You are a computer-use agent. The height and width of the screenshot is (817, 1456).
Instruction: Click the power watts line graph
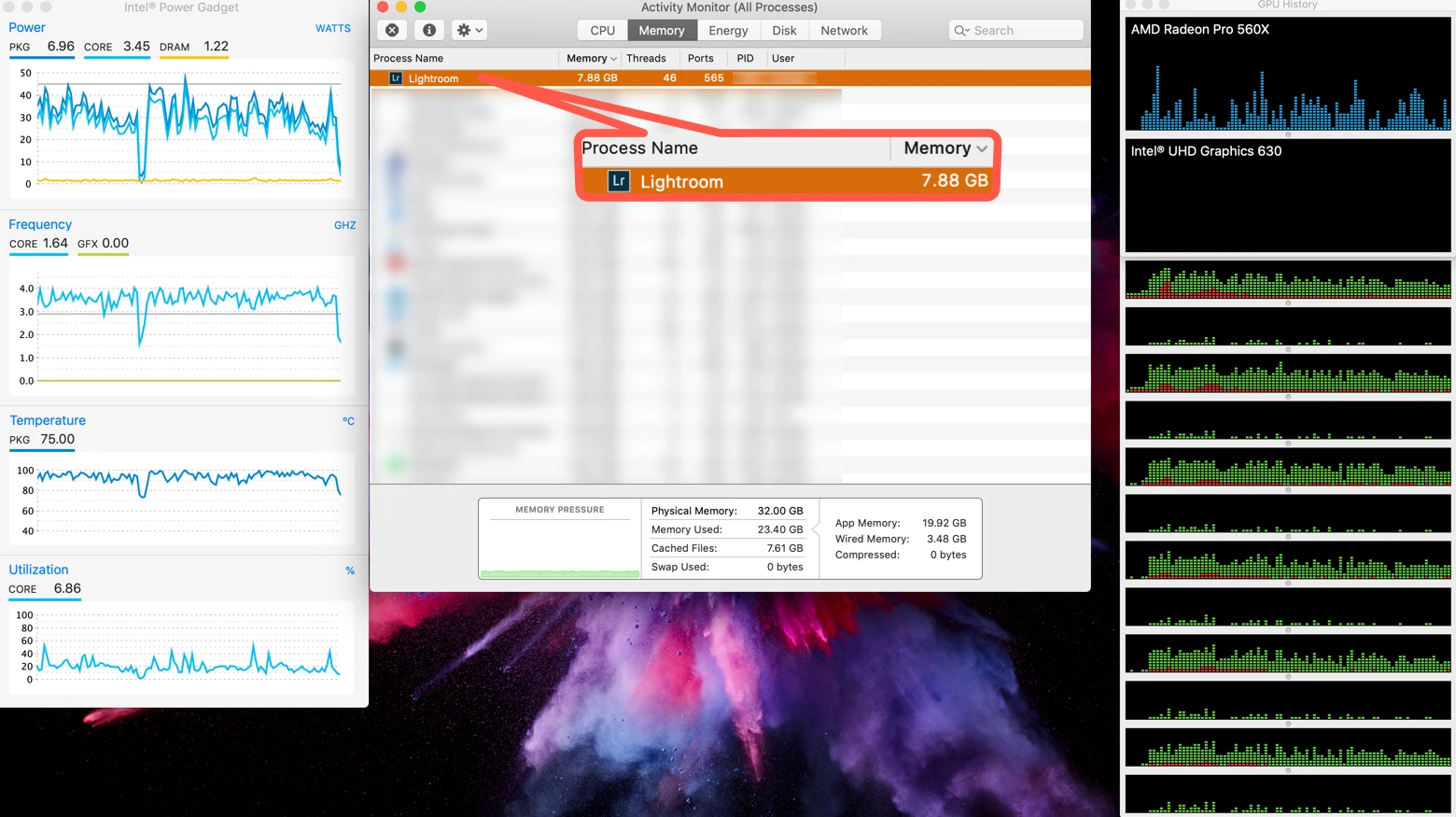coord(182,129)
